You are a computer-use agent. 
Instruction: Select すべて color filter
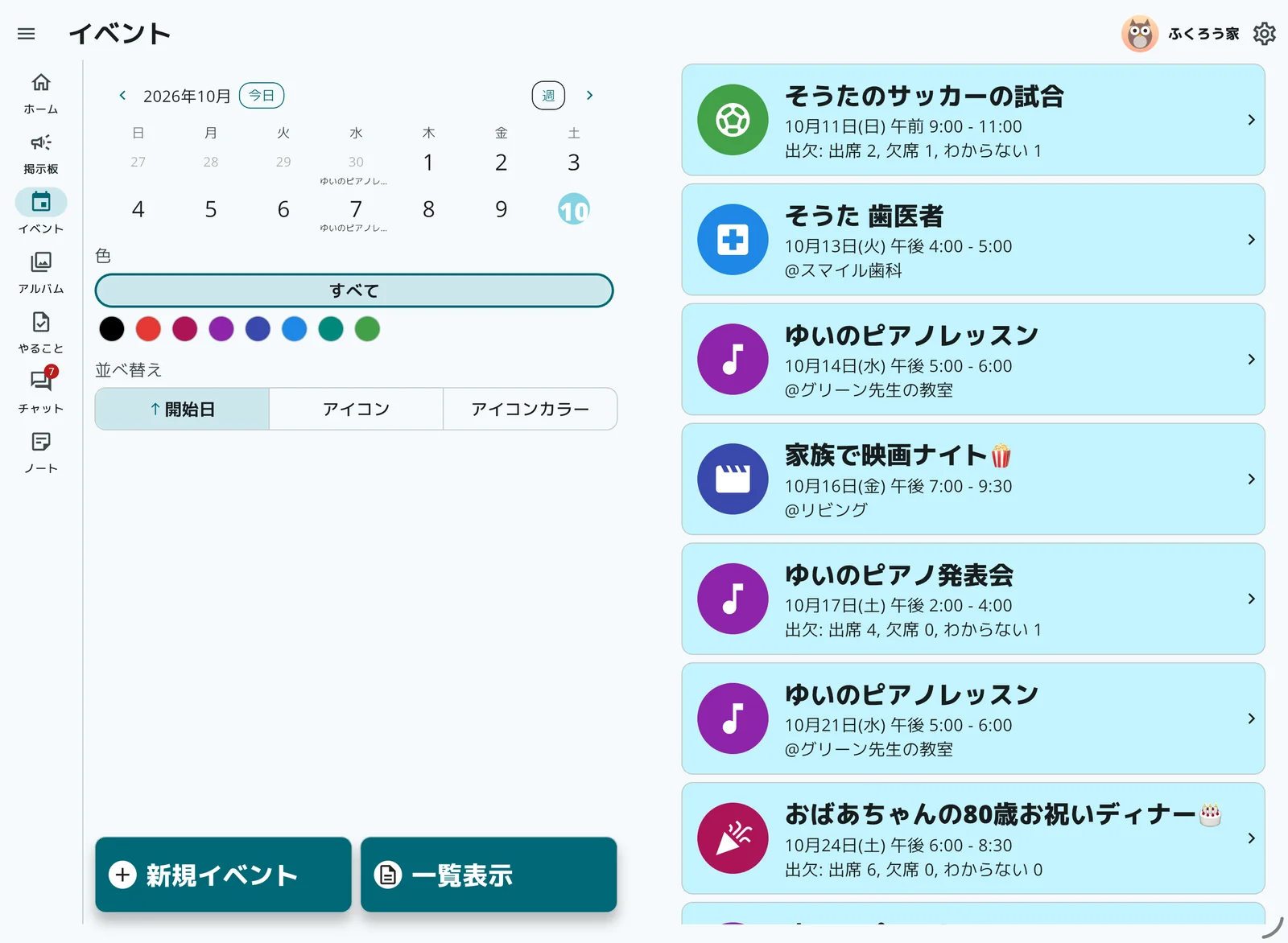[x=354, y=290]
